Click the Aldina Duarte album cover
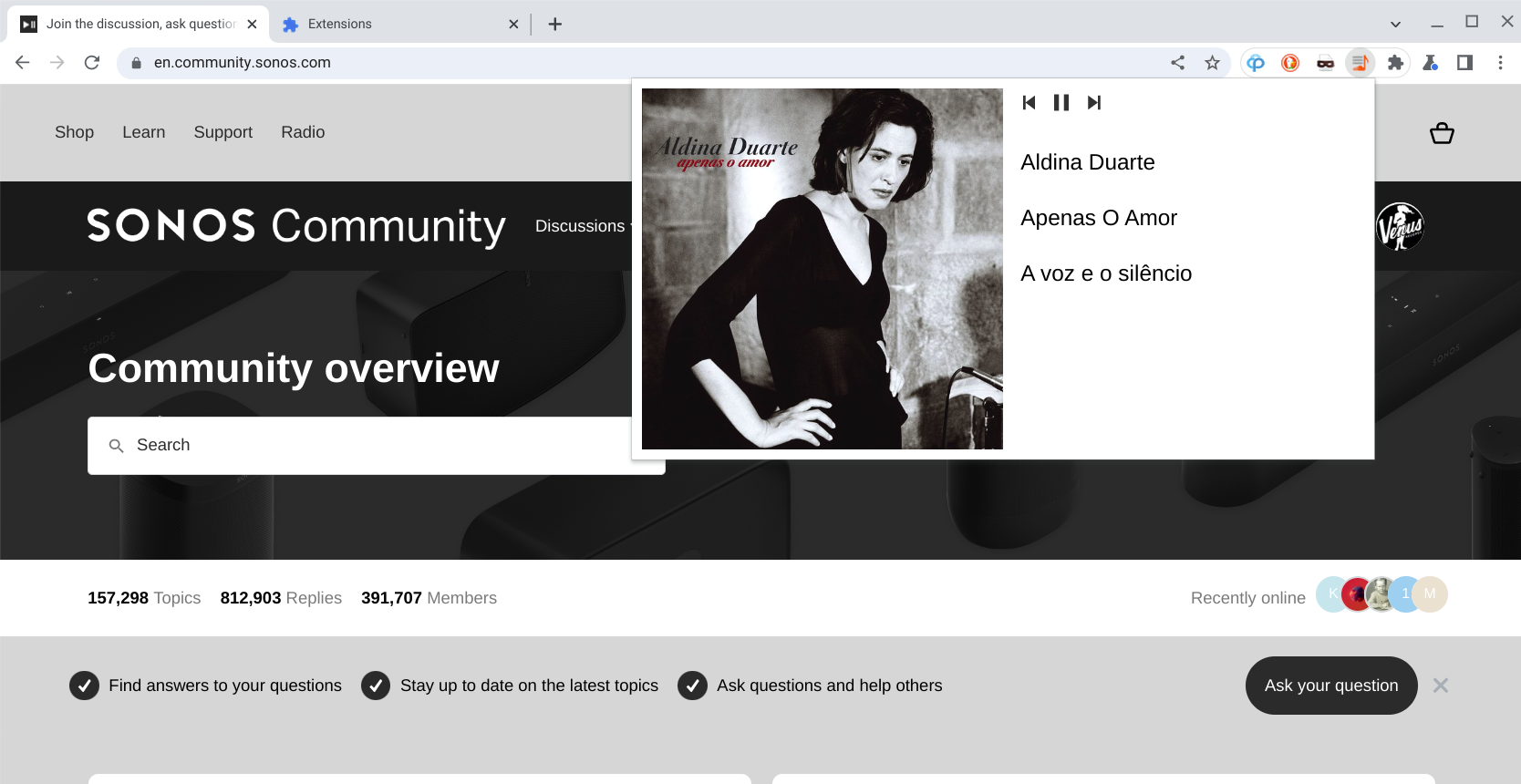 tap(823, 269)
